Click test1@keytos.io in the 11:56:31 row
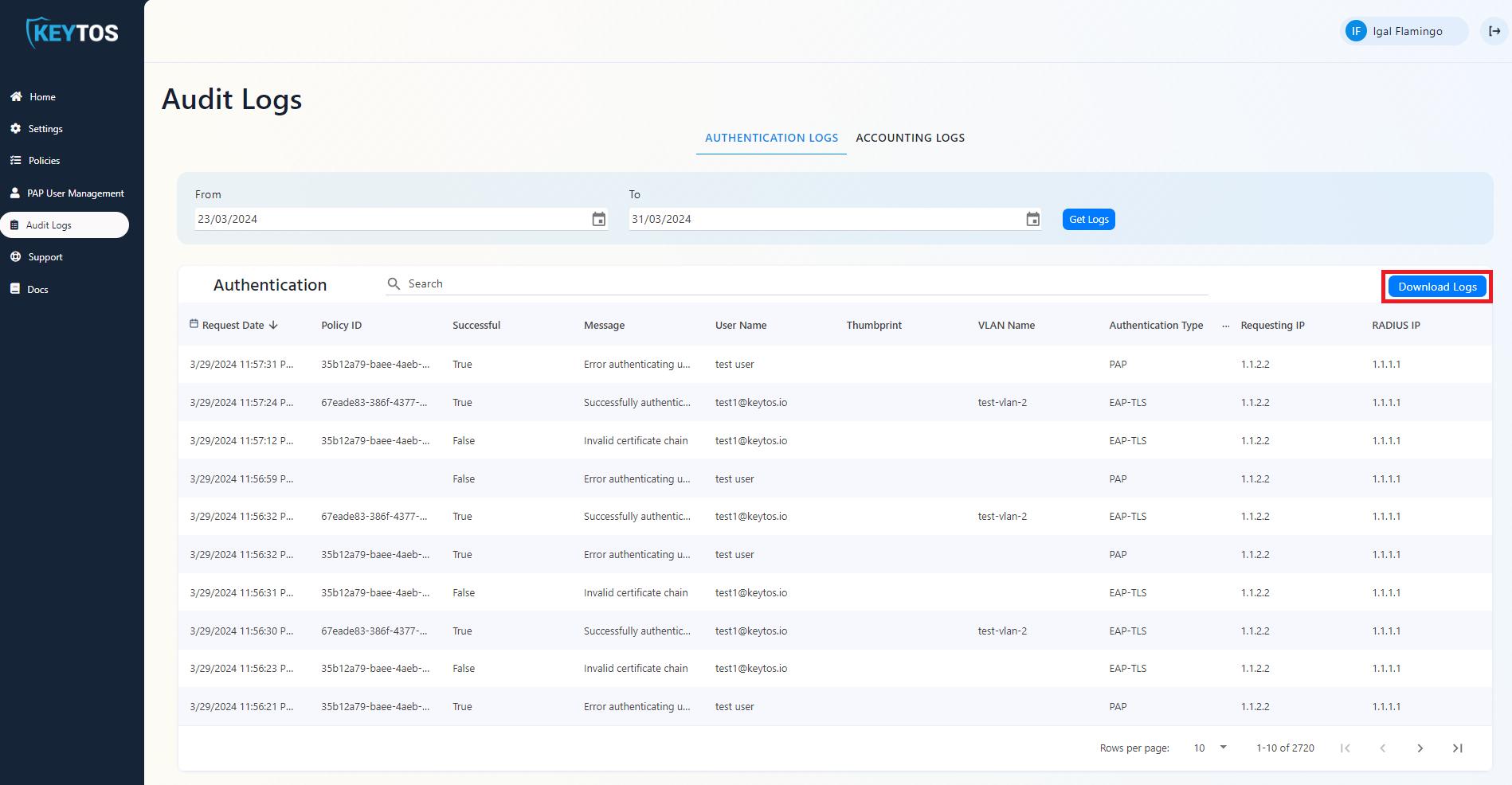Image resolution: width=1512 pixels, height=785 pixels. (x=751, y=592)
